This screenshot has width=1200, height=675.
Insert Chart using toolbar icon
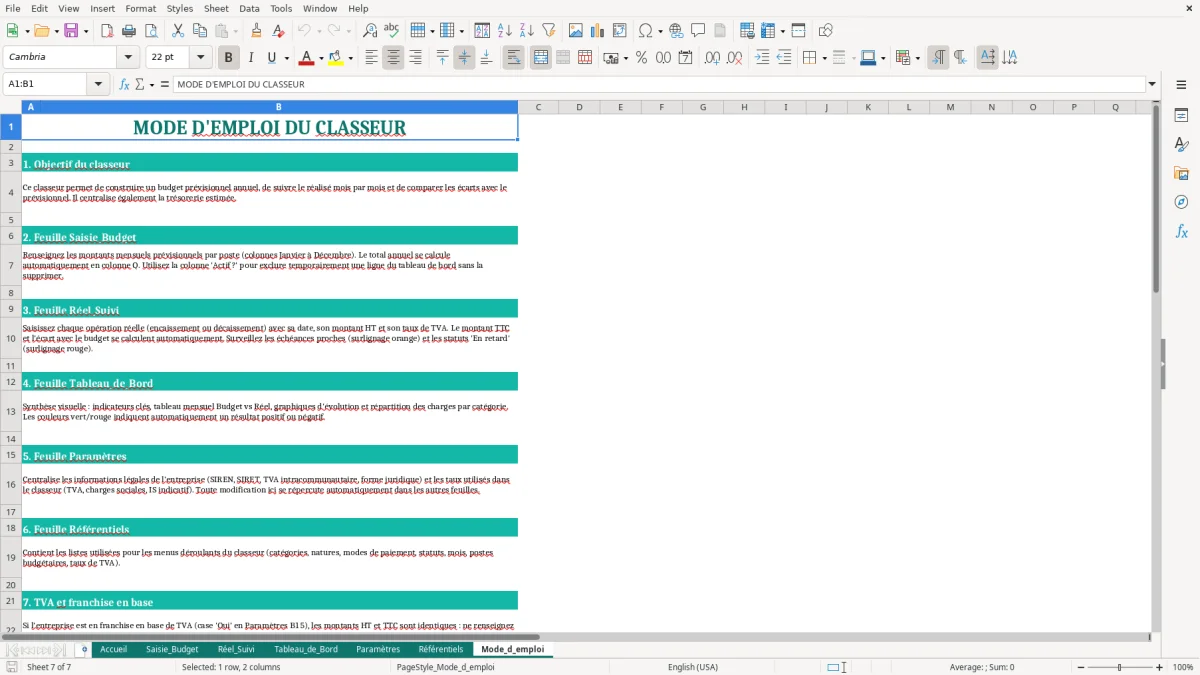(598, 31)
